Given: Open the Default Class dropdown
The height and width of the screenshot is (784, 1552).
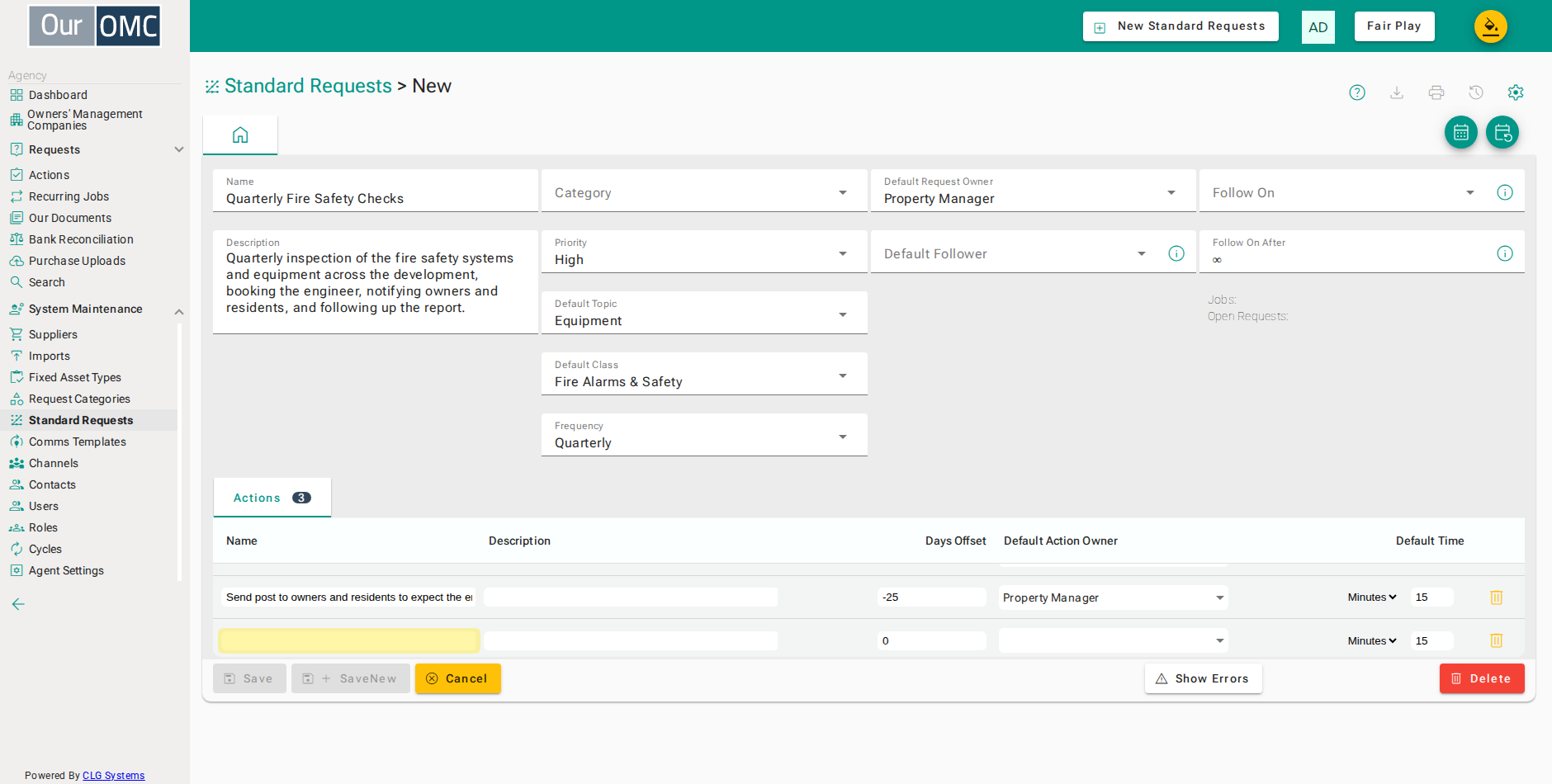Looking at the screenshot, I should pos(704,375).
